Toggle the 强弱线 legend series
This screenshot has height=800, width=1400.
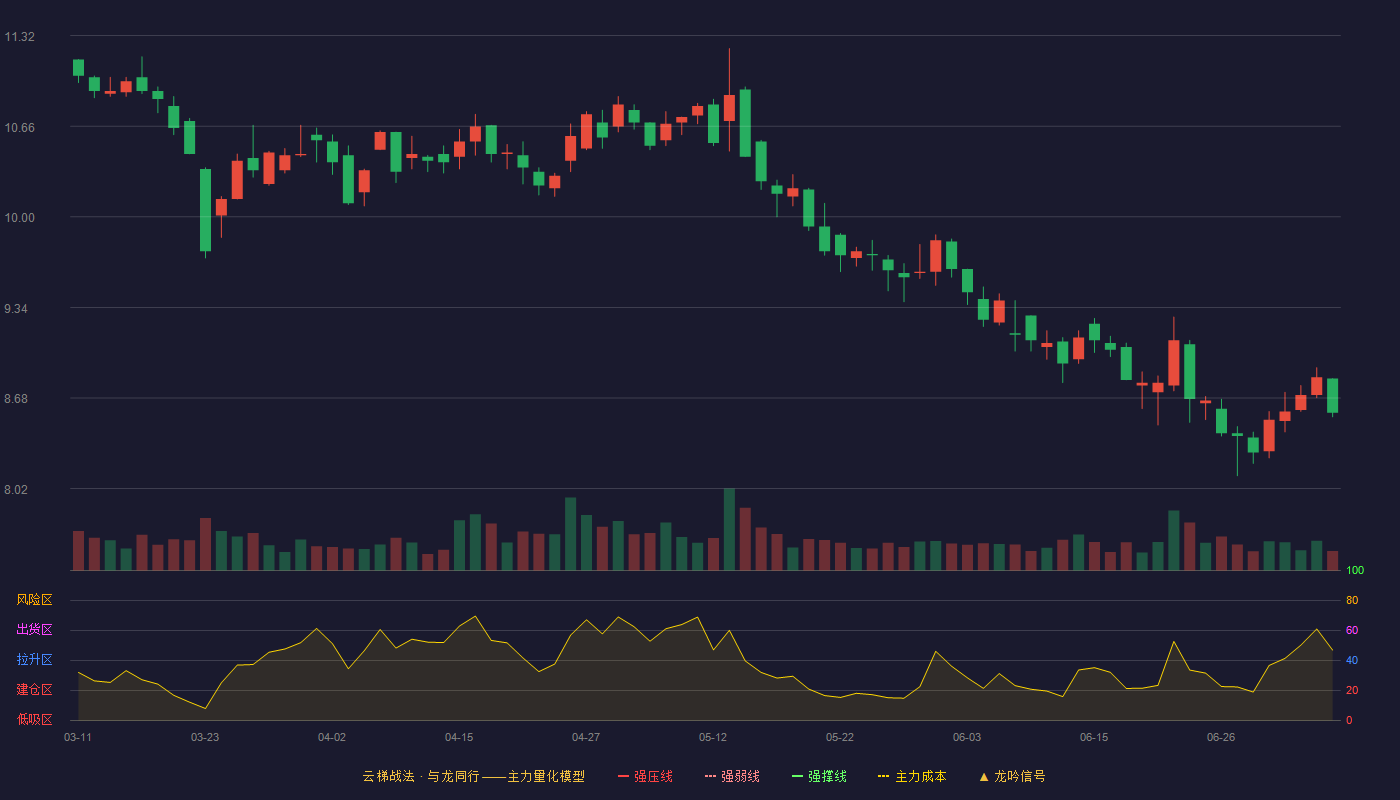(732, 776)
